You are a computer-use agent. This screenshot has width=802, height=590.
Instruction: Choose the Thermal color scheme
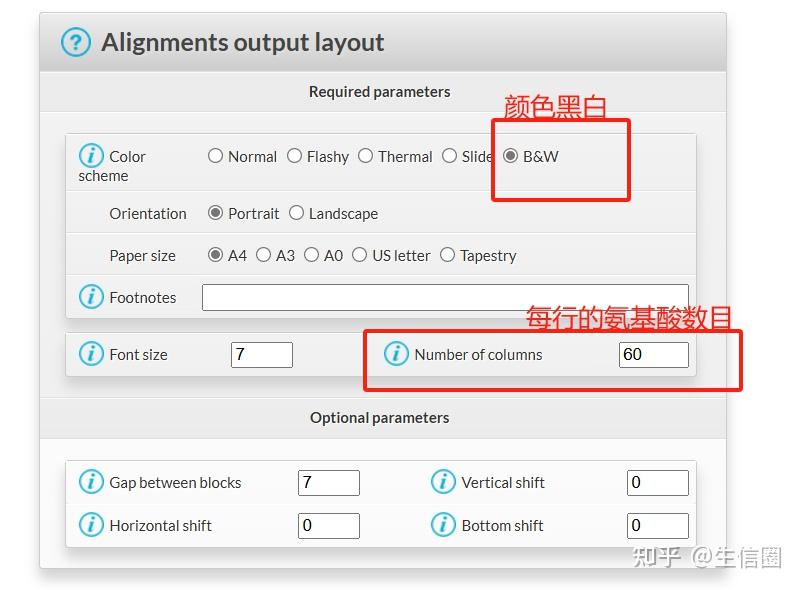pos(365,155)
